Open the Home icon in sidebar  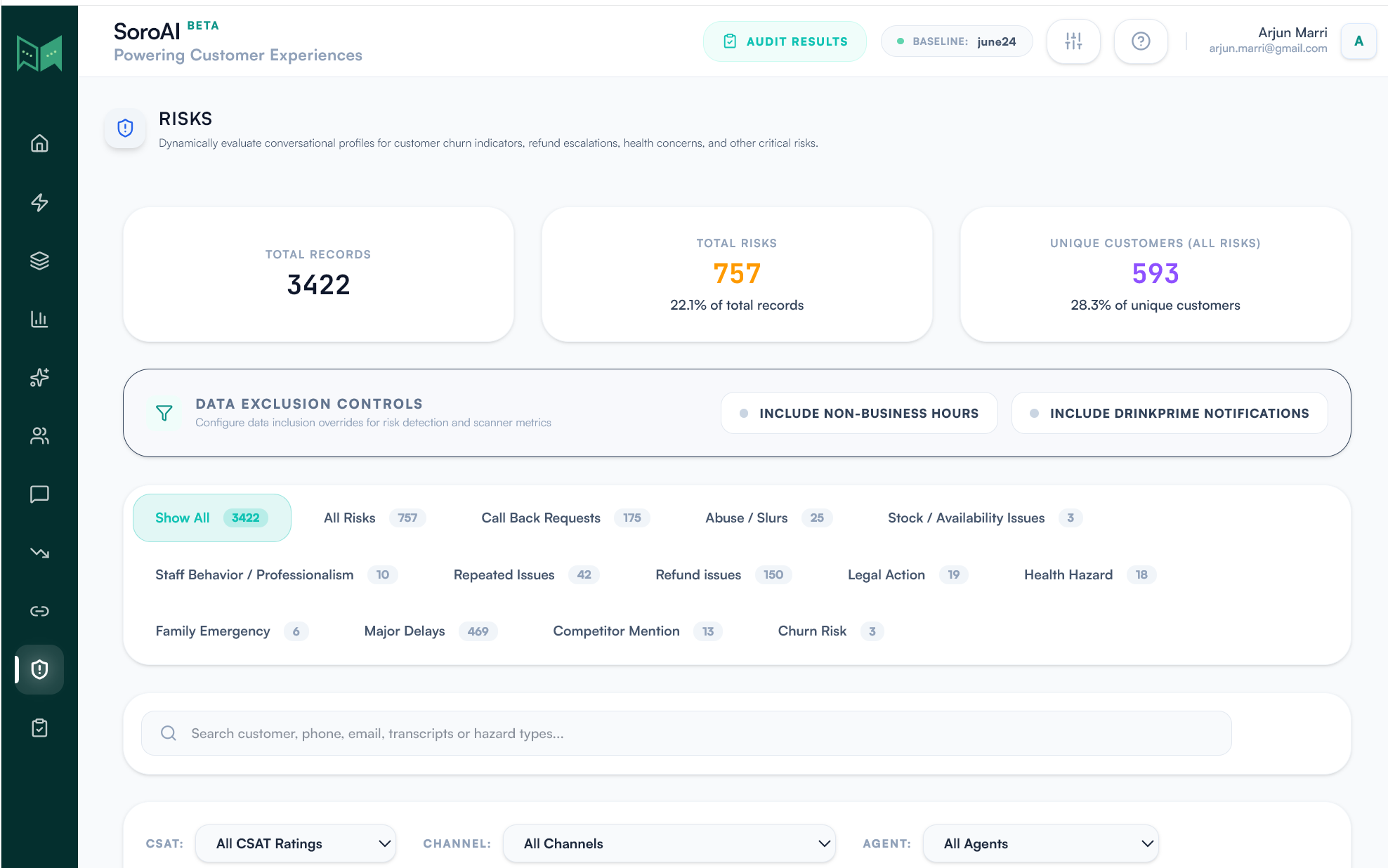click(x=39, y=143)
